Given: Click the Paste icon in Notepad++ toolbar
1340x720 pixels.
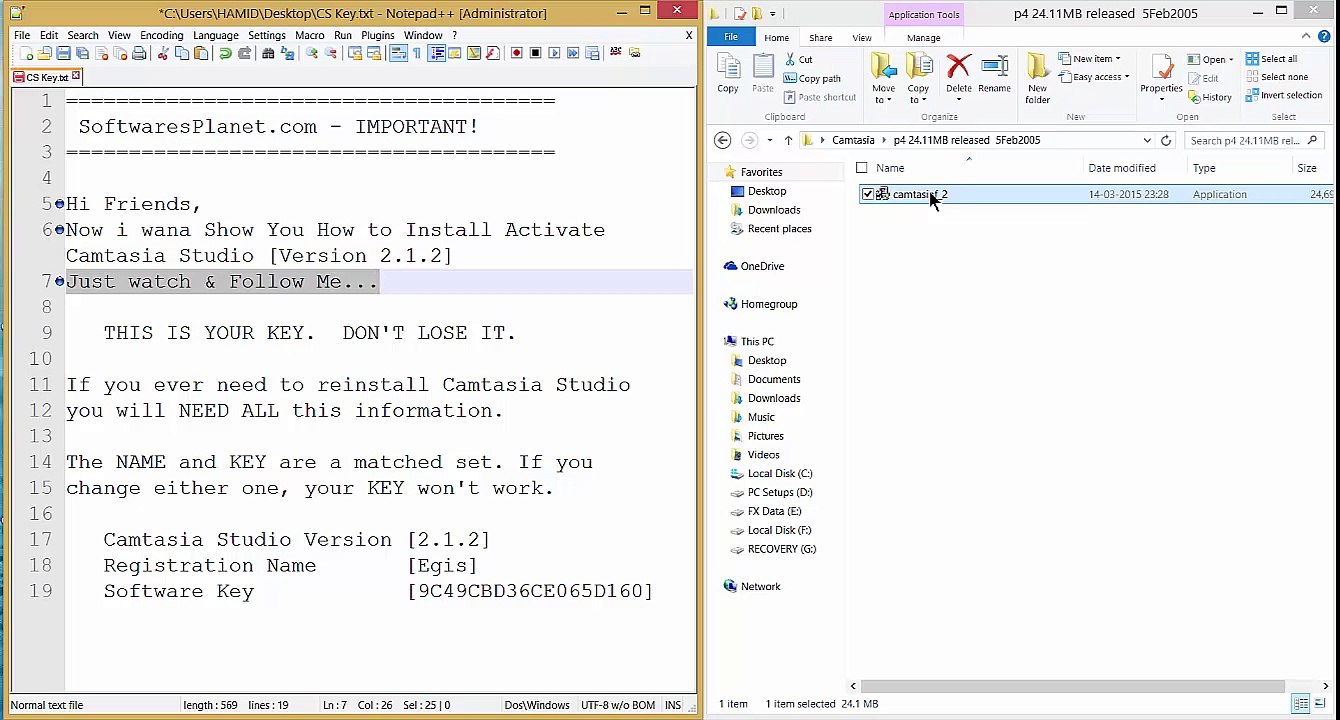Looking at the screenshot, I should (201, 53).
